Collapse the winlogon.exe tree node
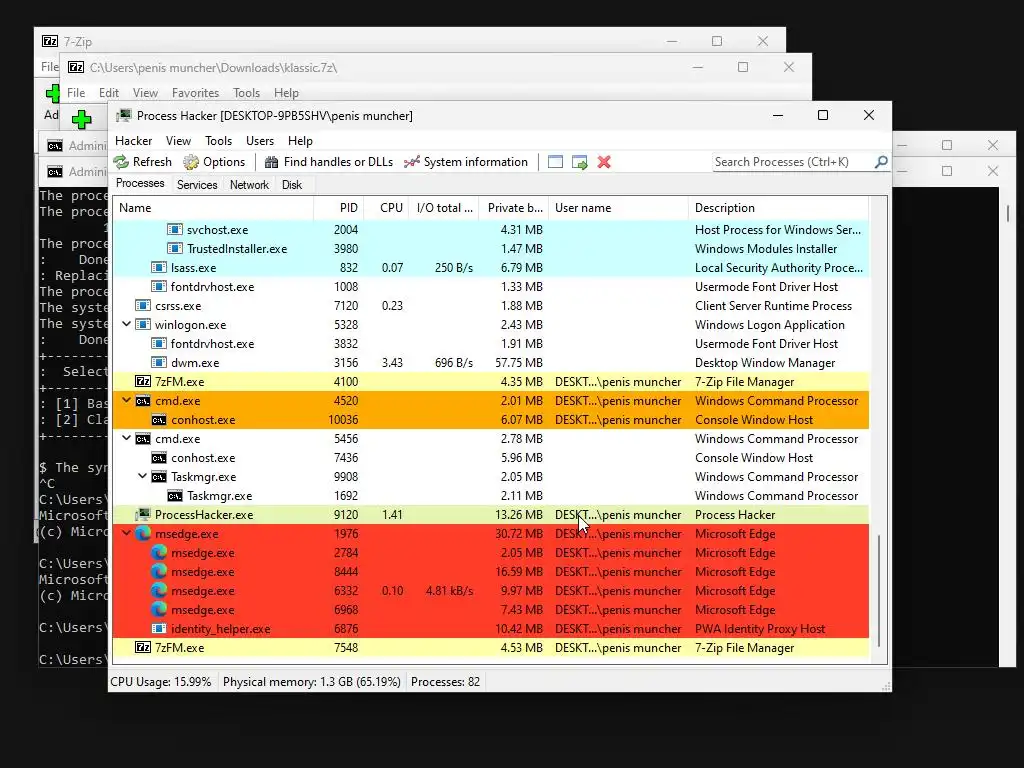The height and width of the screenshot is (768, 1024). click(x=126, y=324)
